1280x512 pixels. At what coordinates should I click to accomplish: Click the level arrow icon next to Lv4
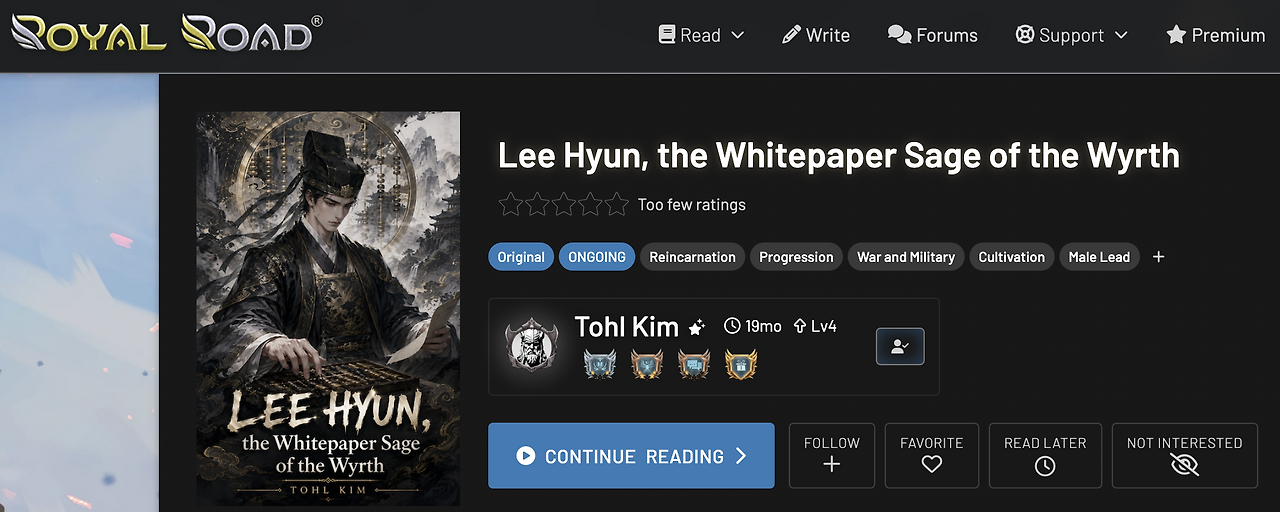coord(799,326)
